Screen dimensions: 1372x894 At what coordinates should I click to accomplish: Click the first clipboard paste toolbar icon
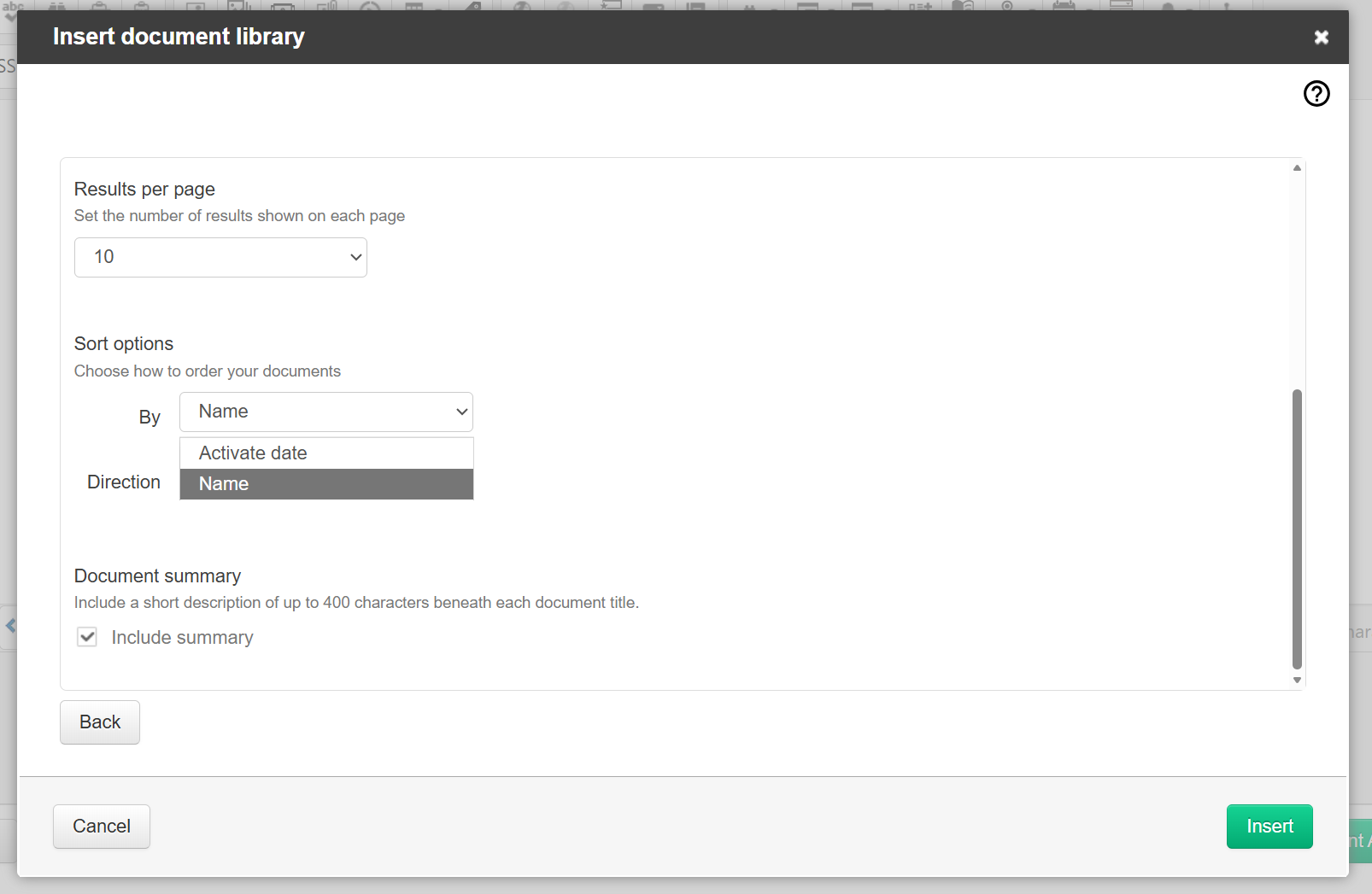point(100,6)
